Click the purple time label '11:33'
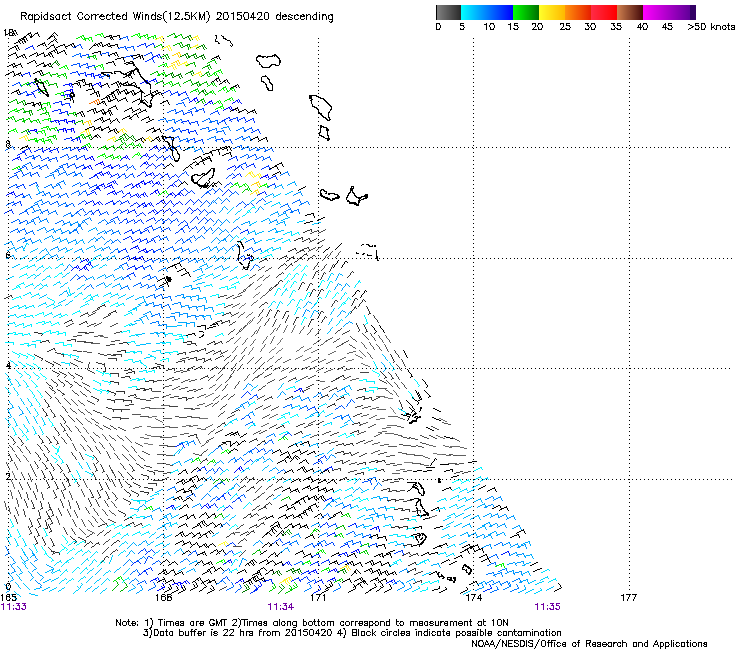The height and width of the screenshot is (650, 740). pyautogui.click(x=14, y=607)
